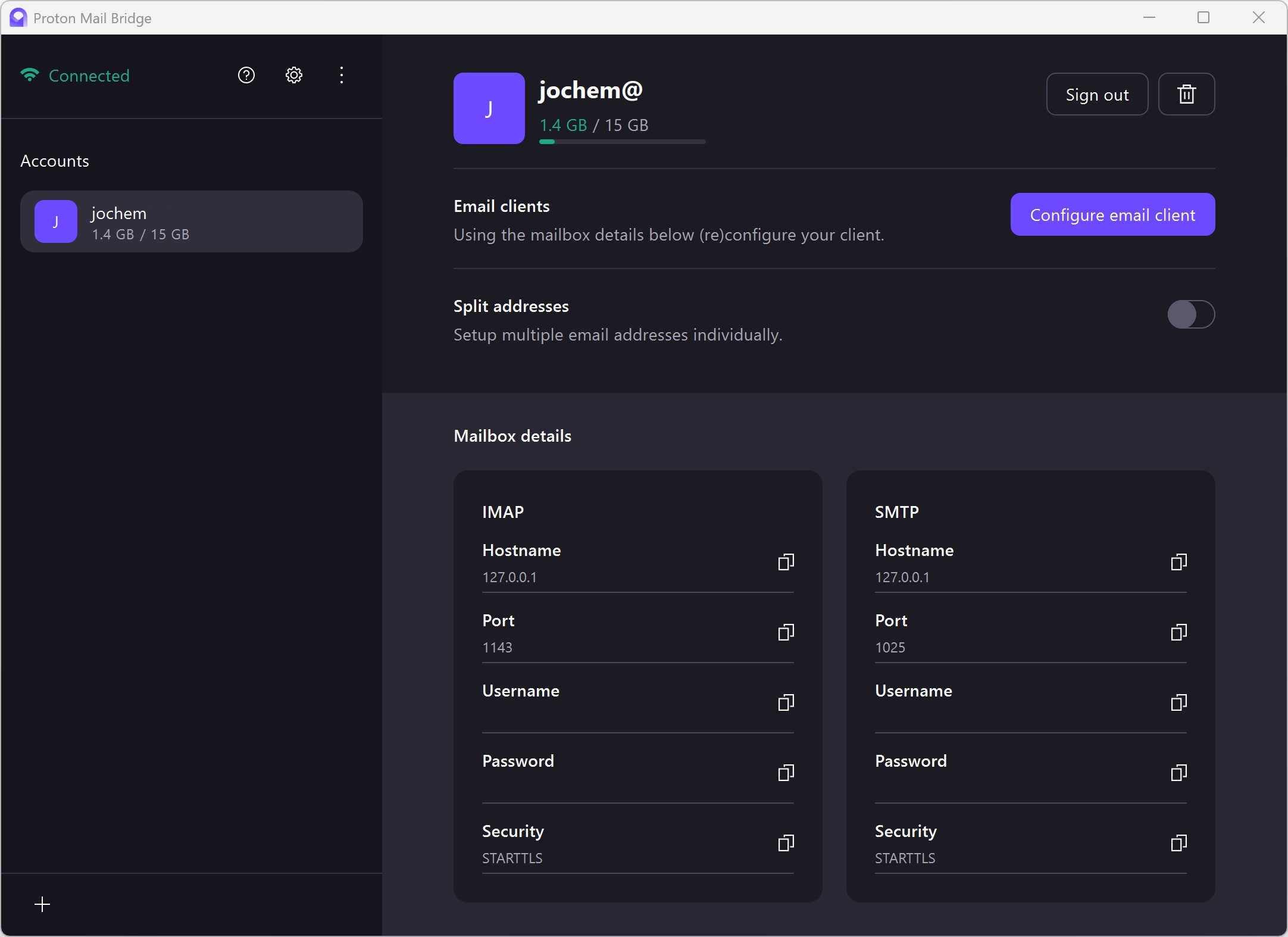Screen dimensions: 1288x937
Task: Copy the SMTP port 1025
Action: coord(1178,632)
